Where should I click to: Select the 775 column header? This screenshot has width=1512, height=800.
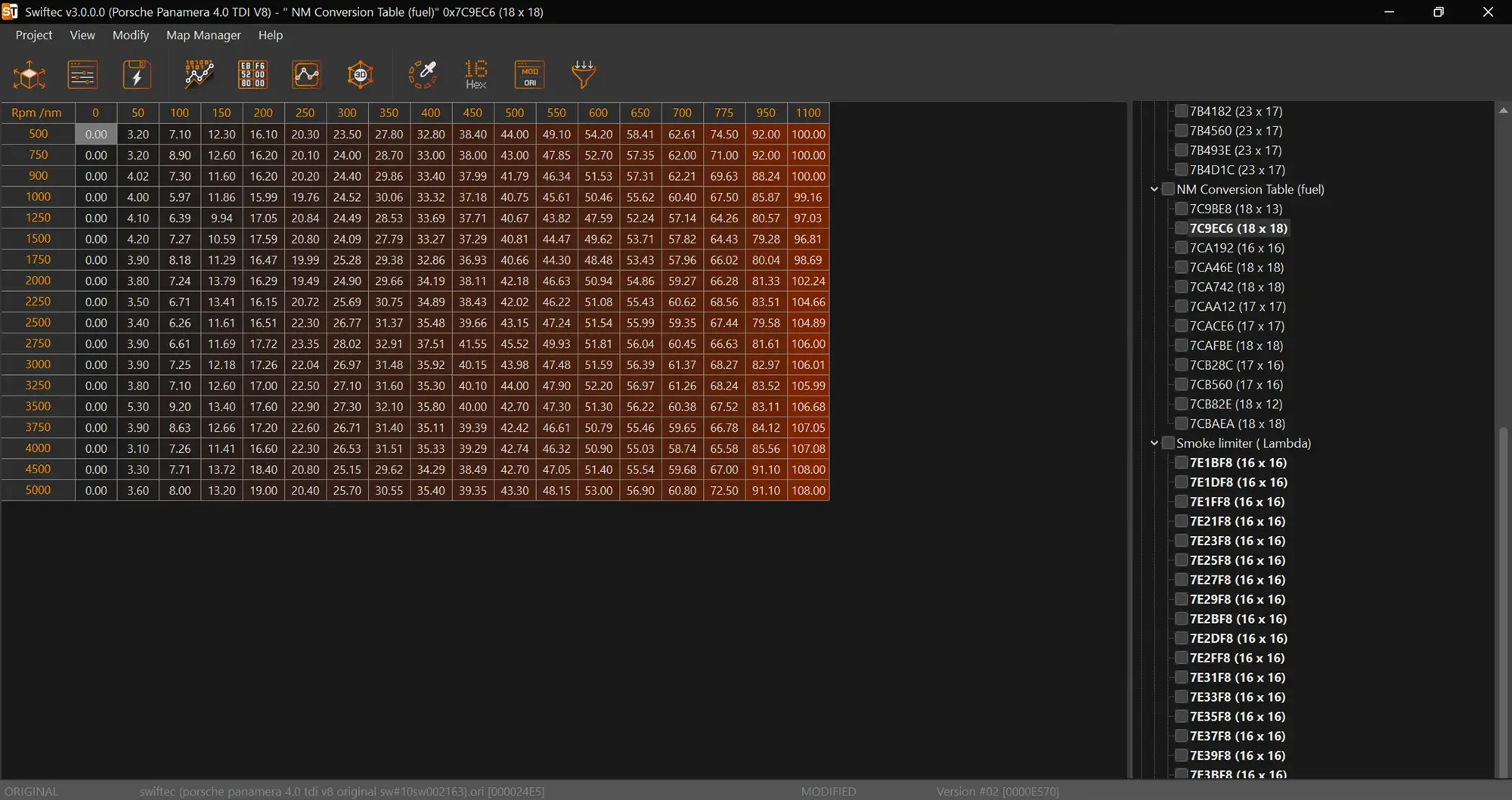tap(723, 113)
